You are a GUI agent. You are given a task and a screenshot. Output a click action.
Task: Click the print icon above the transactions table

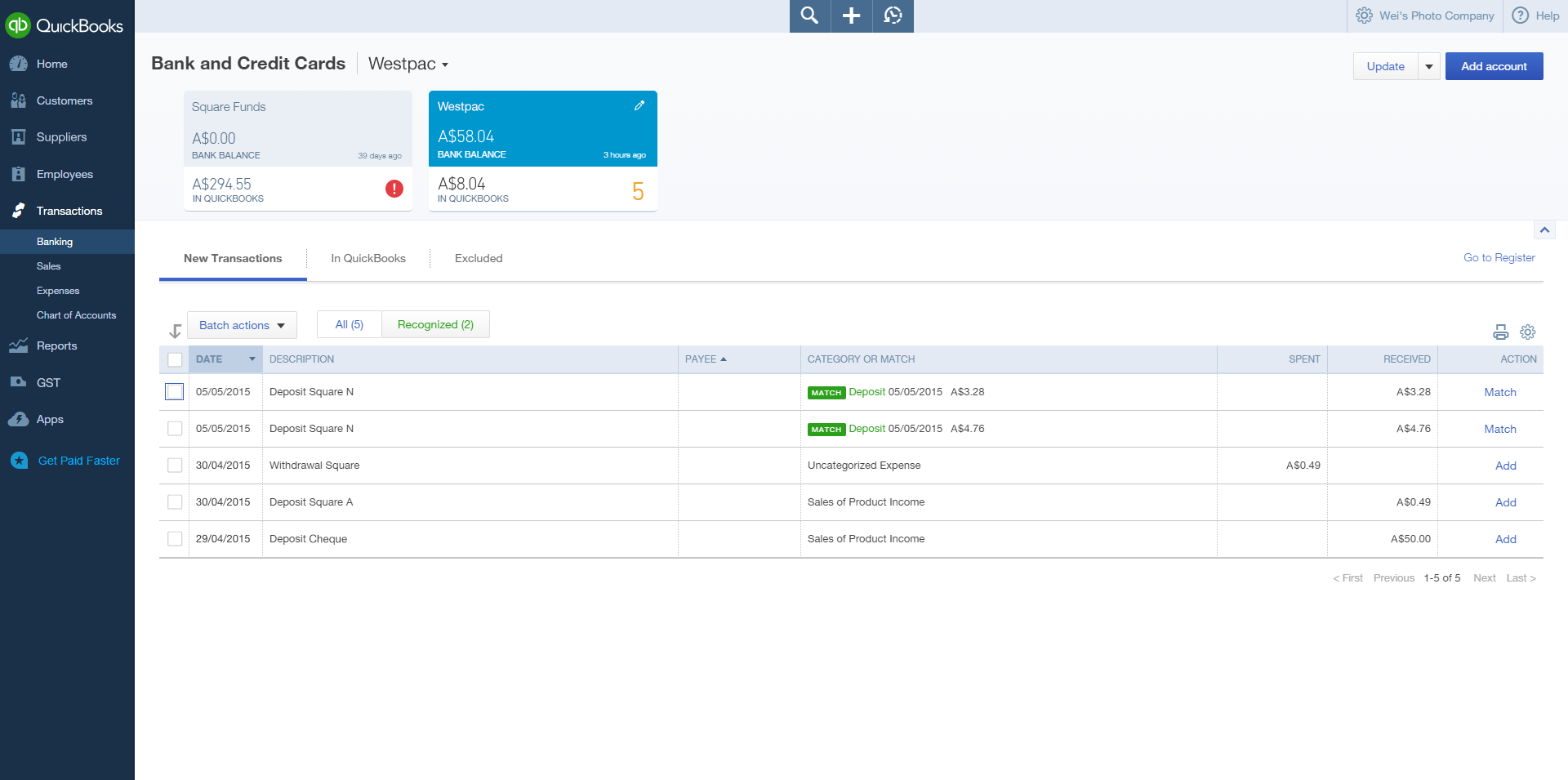pyautogui.click(x=1500, y=332)
